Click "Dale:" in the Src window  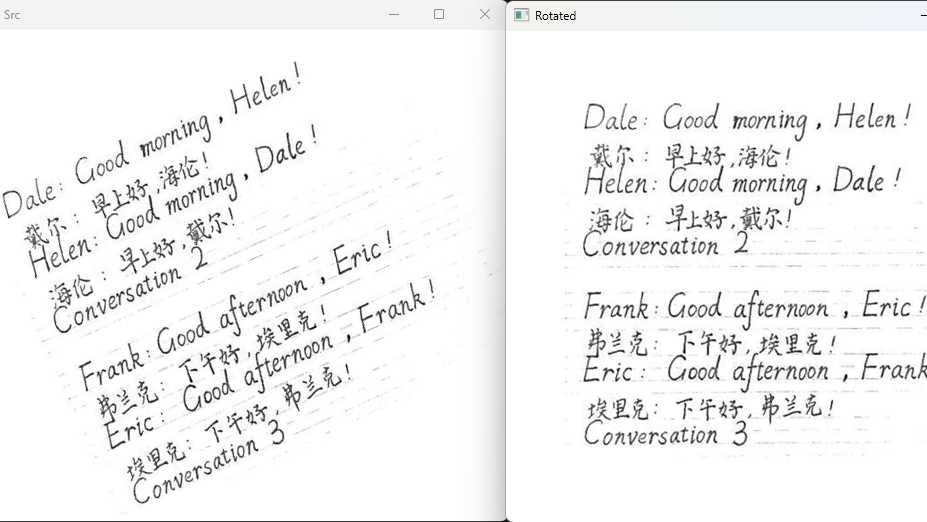(x=33, y=197)
